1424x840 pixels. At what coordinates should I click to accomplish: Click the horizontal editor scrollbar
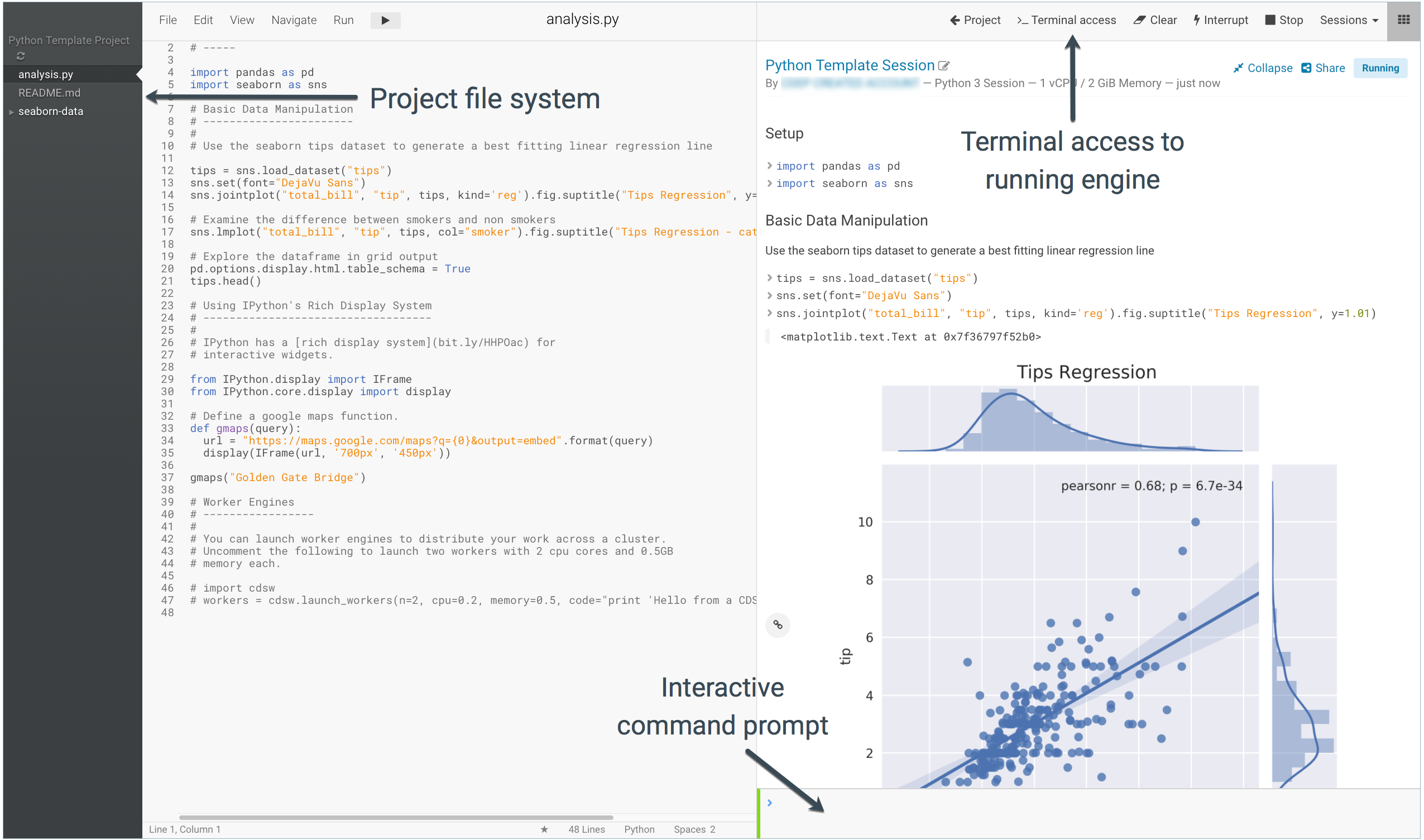396,817
